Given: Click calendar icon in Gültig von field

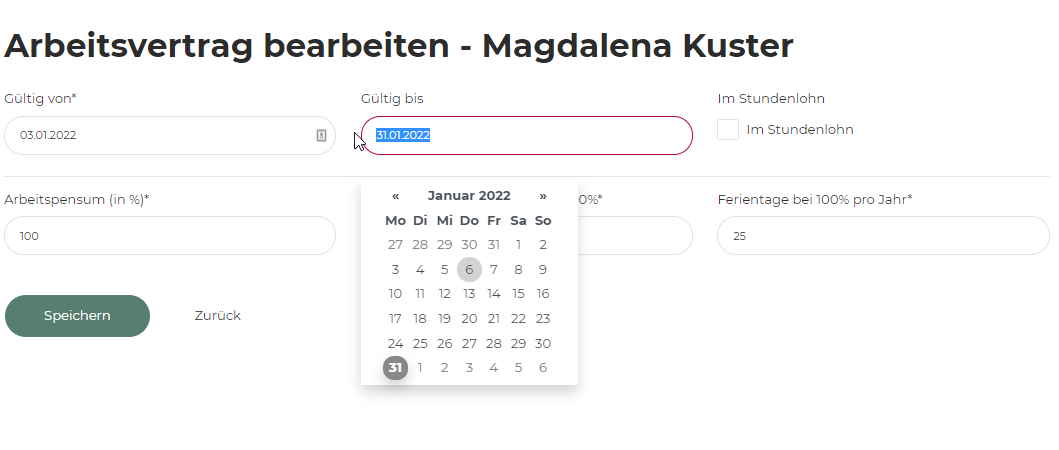Looking at the screenshot, I should [321, 135].
